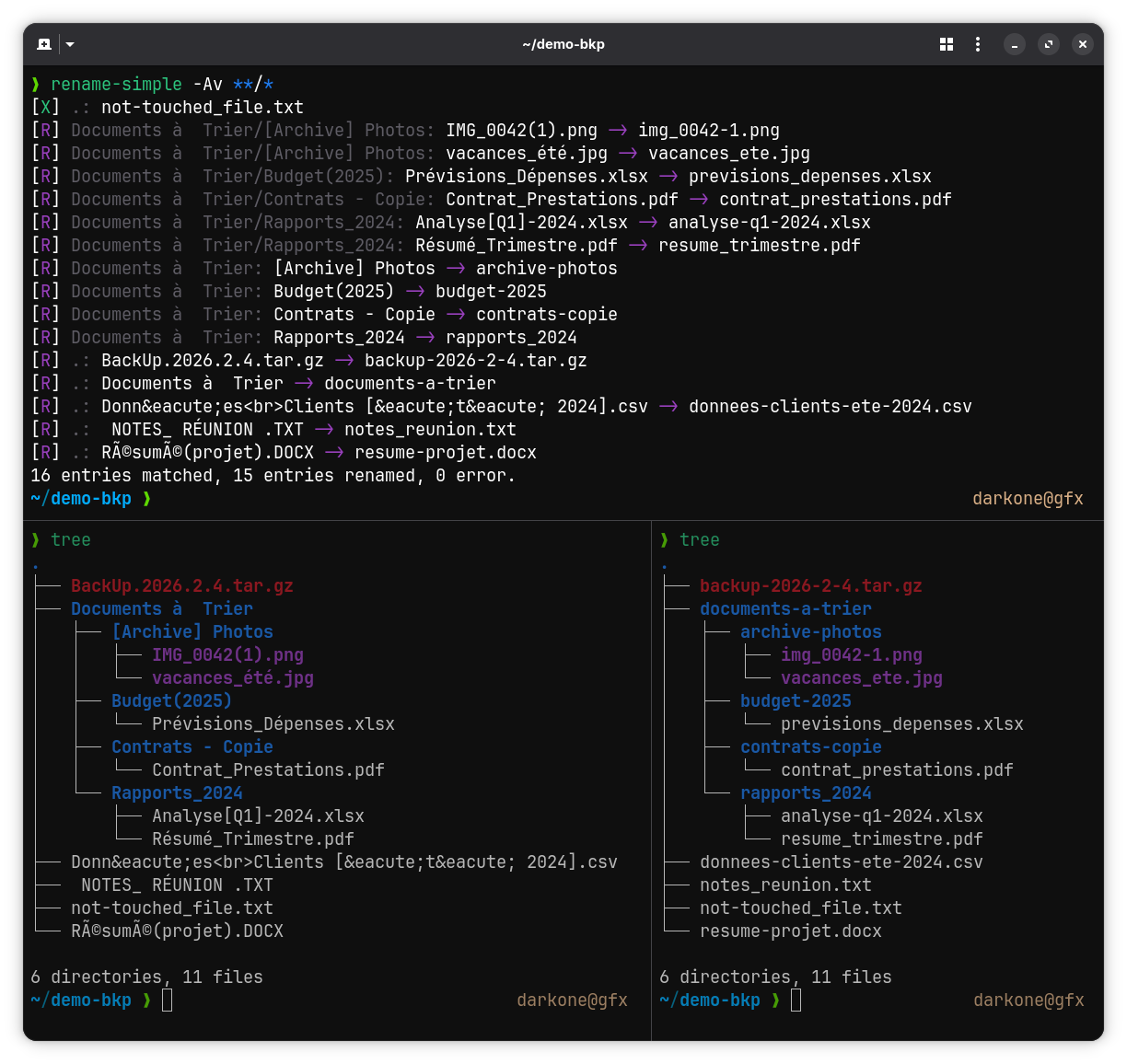Click rapports_2024 folder in right tree
1127x1064 pixels.
806,793
